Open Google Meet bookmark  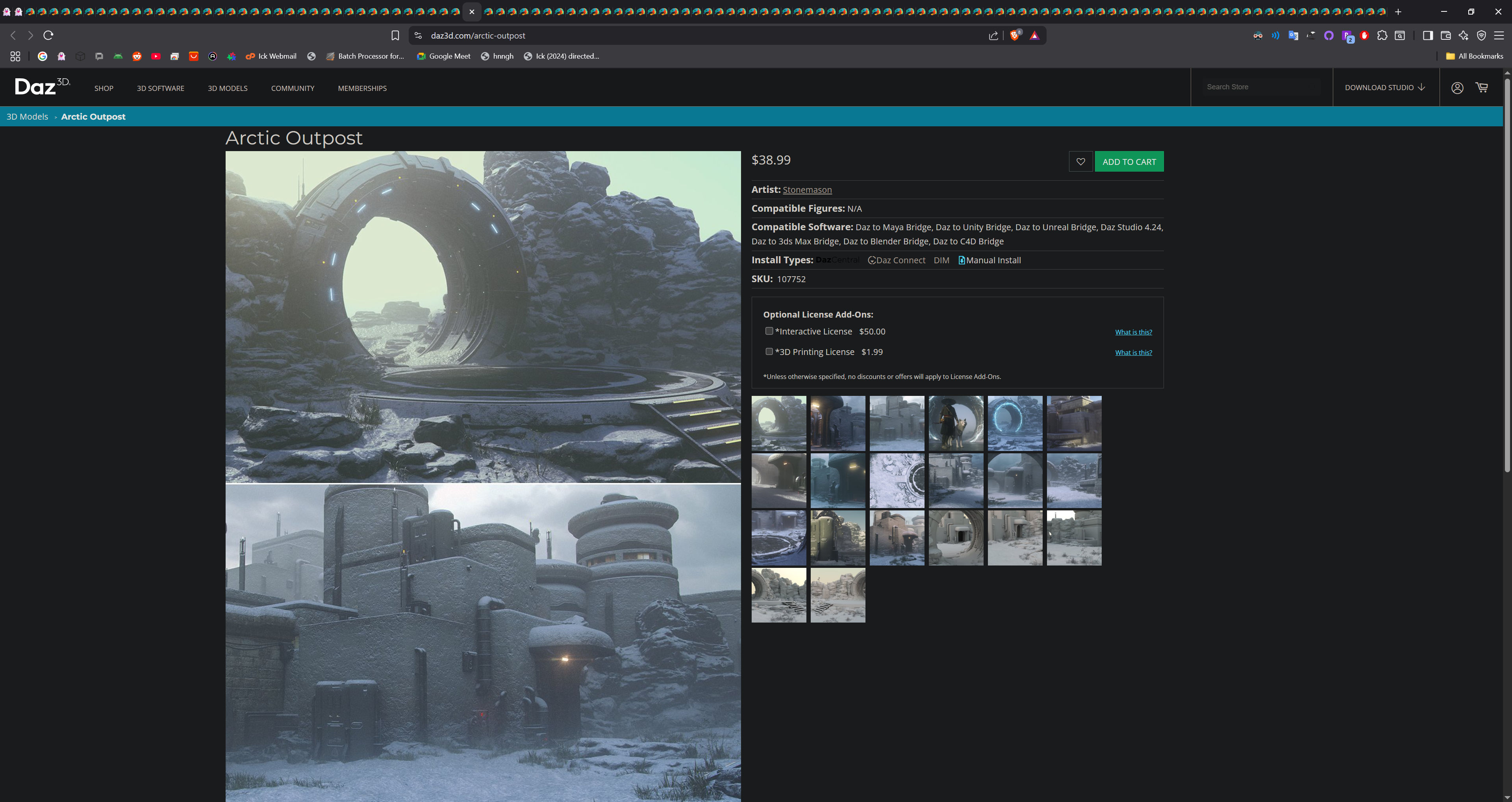click(444, 56)
